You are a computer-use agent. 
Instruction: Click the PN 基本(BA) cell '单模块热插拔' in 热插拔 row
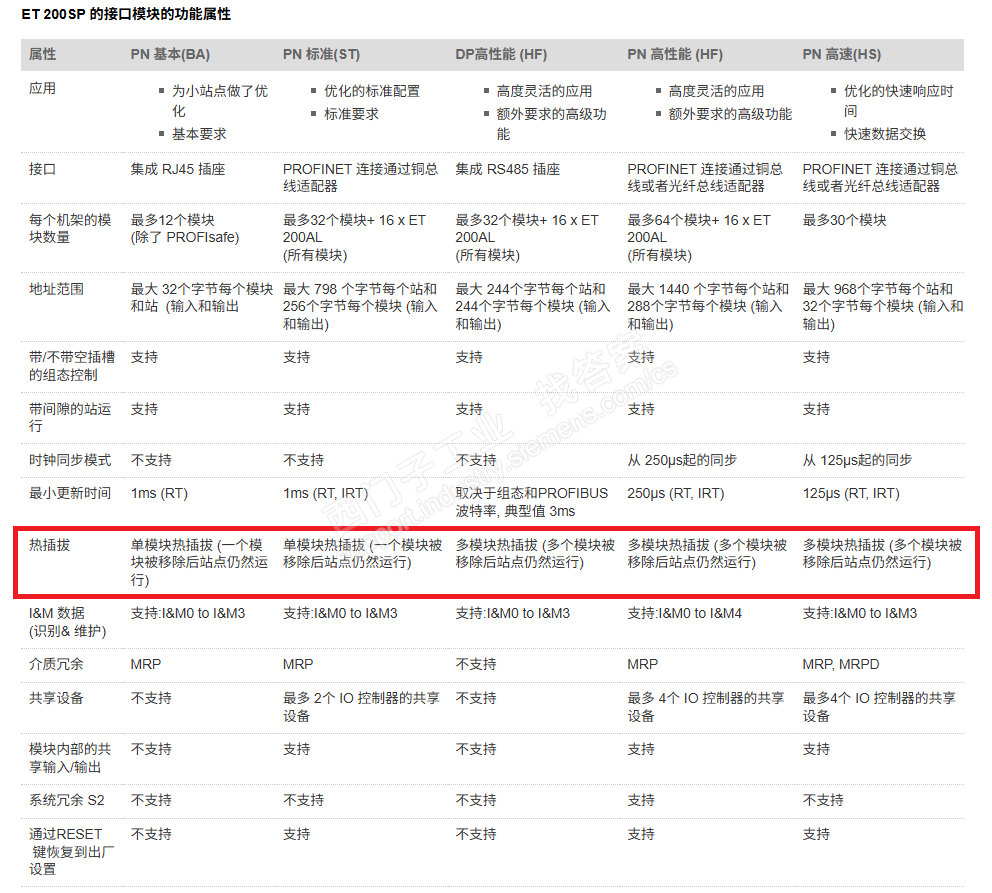click(199, 562)
